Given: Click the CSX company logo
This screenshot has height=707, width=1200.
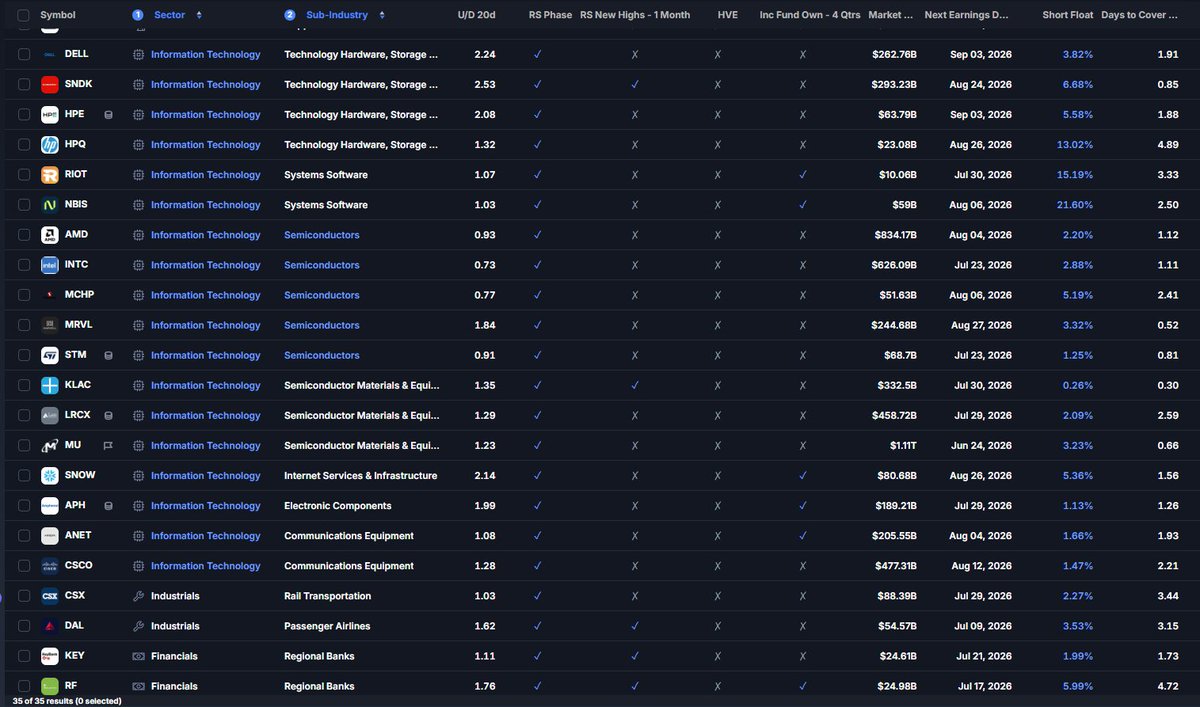Looking at the screenshot, I should [x=50, y=596].
